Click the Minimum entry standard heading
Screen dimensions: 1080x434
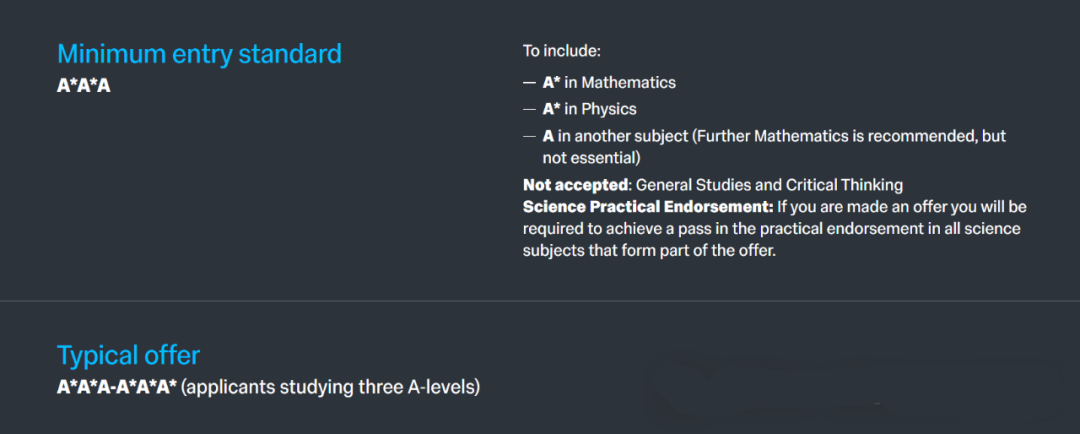199,54
